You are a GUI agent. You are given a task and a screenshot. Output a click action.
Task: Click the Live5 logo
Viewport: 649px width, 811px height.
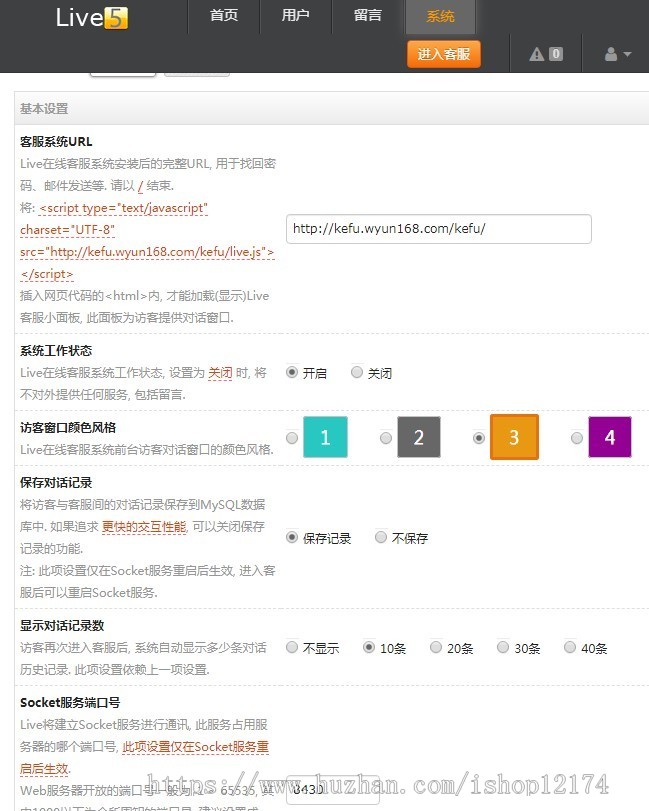tap(92, 17)
